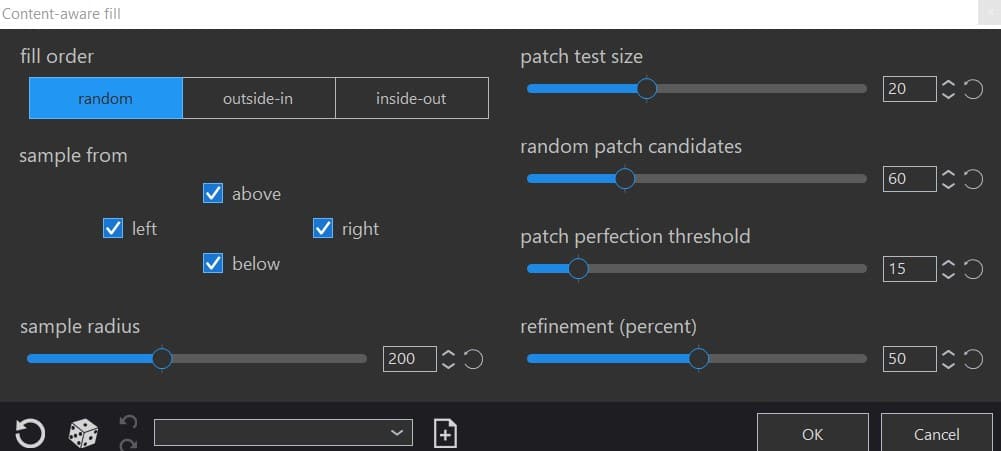Reset the patch perfection threshold value

972,269
